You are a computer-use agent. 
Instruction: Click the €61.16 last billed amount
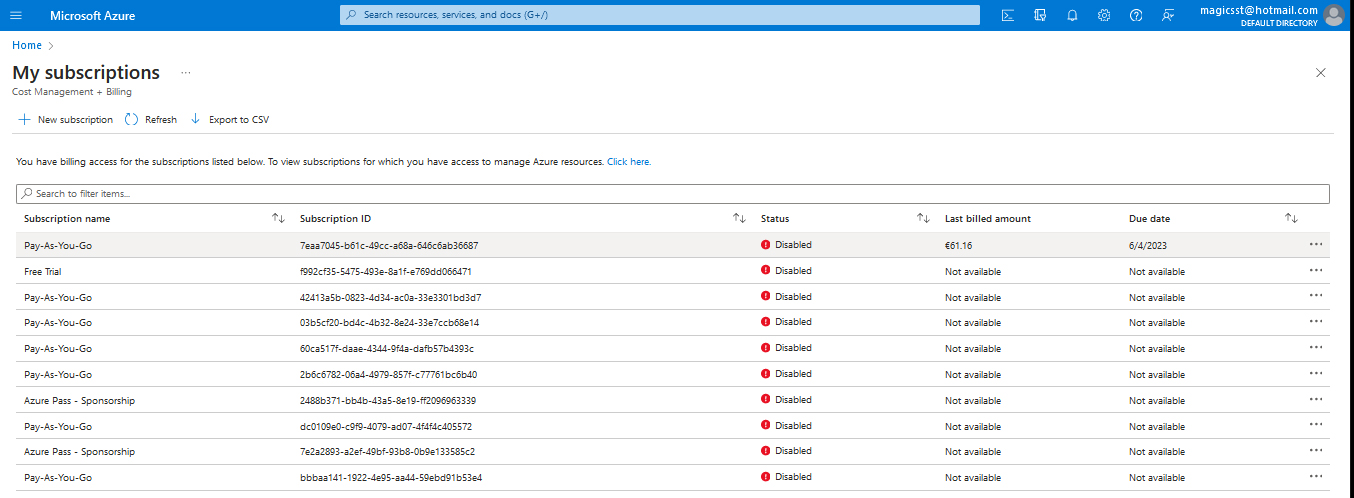pos(959,245)
